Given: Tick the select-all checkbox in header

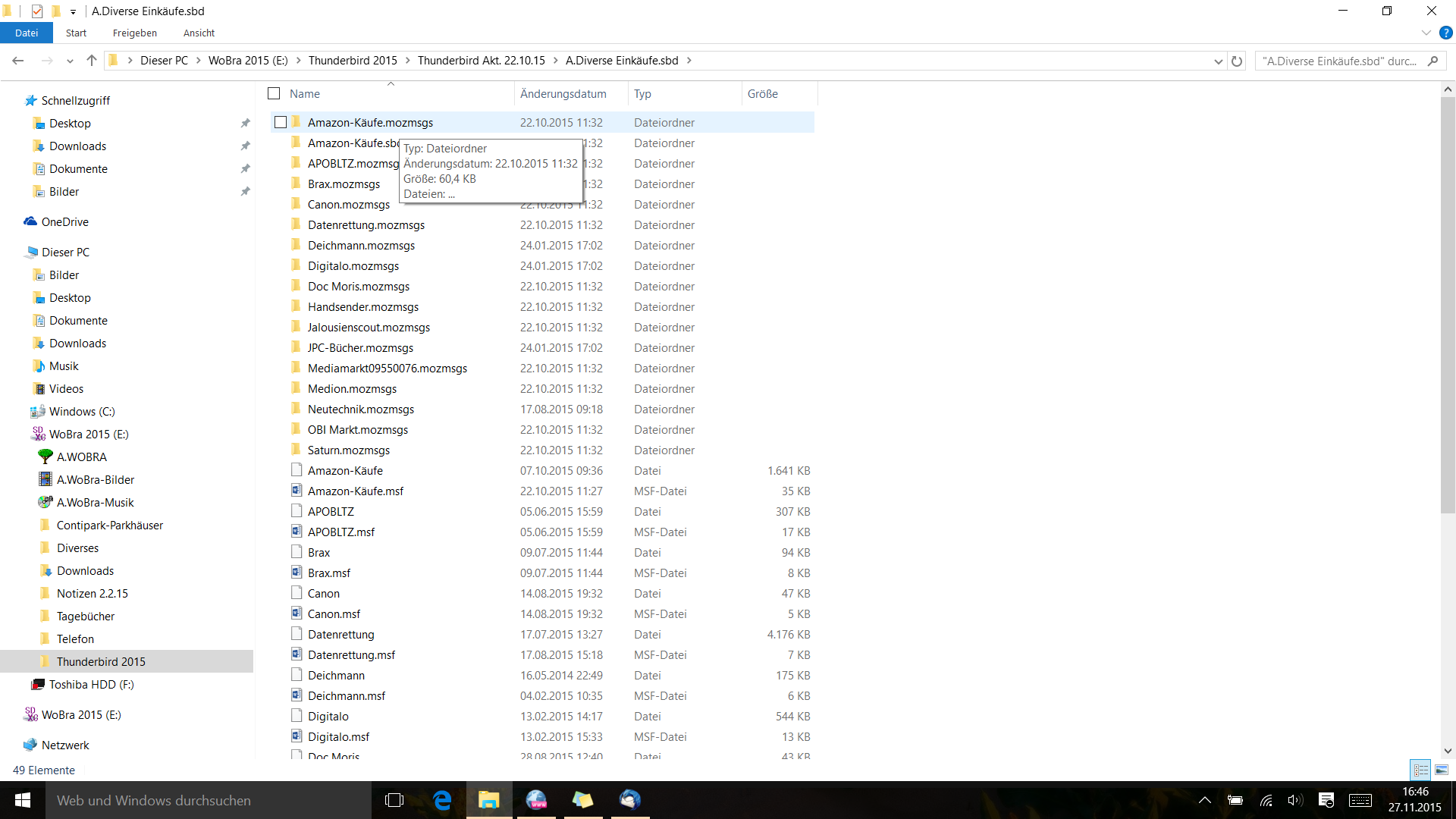Looking at the screenshot, I should click(x=274, y=93).
